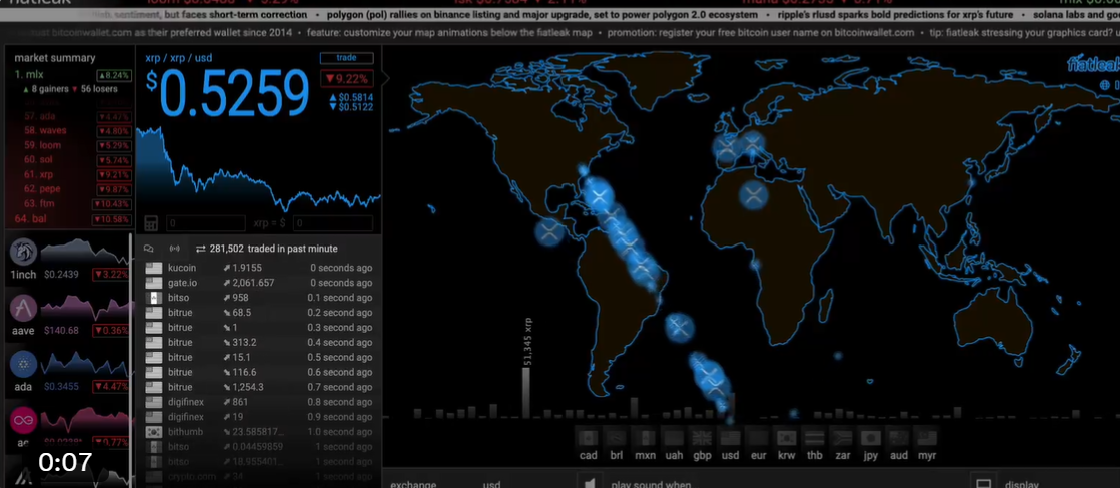This screenshot has height=488, width=1120.
Task: Click the 51,345 xrp volume bar
Action: click(526, 392)
